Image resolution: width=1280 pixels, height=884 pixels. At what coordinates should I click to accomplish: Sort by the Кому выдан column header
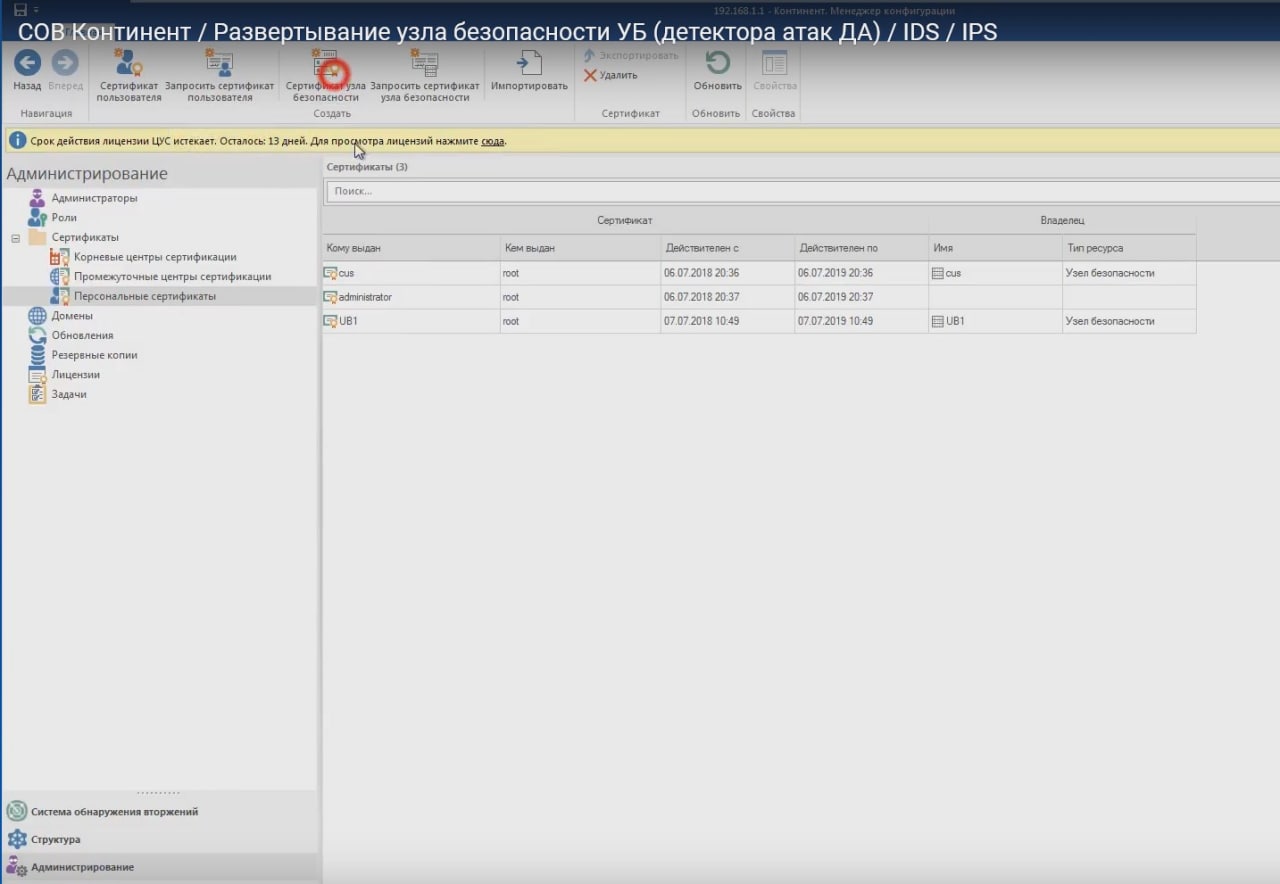(x=410, y=248)
